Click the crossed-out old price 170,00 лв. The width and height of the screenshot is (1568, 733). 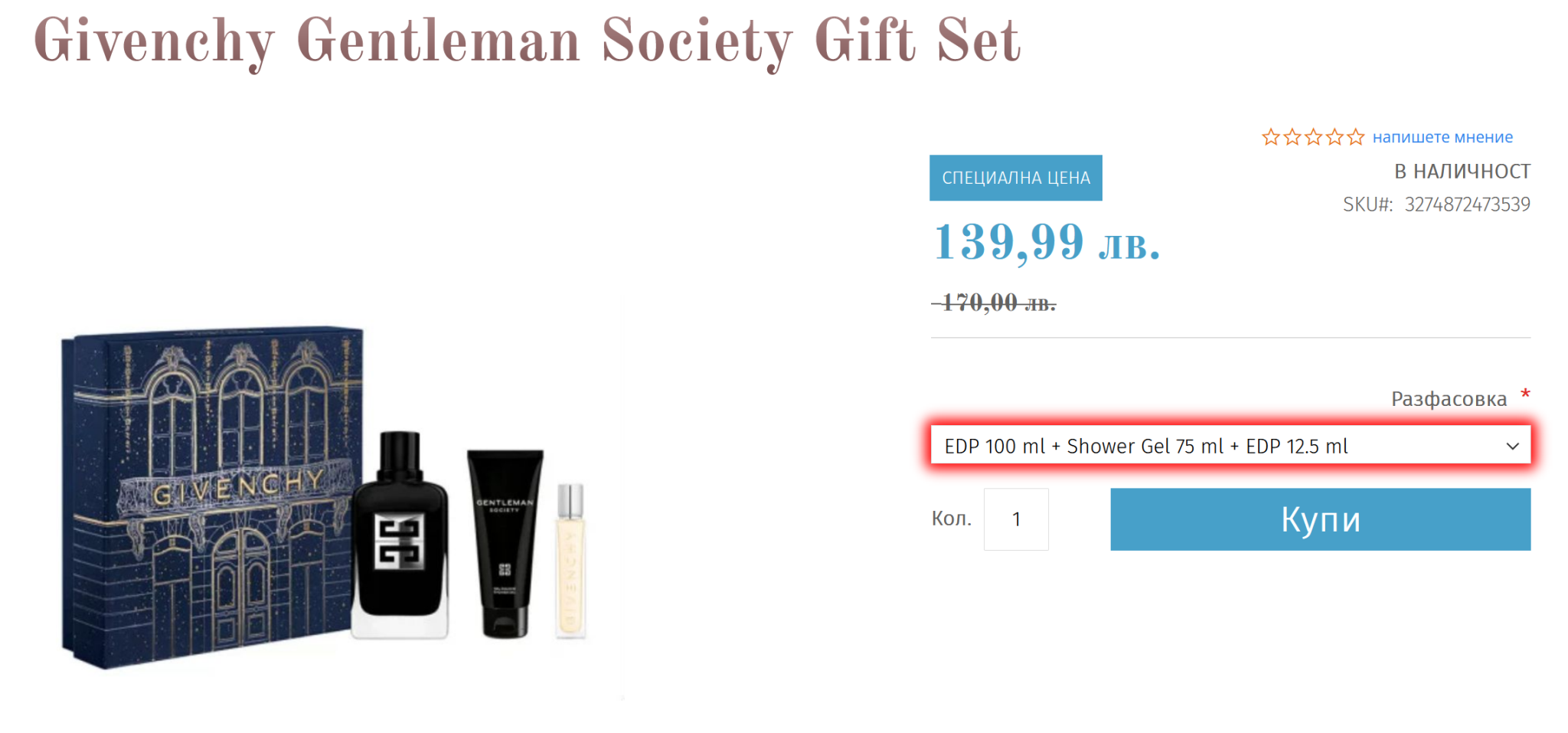tap(995, 303)
